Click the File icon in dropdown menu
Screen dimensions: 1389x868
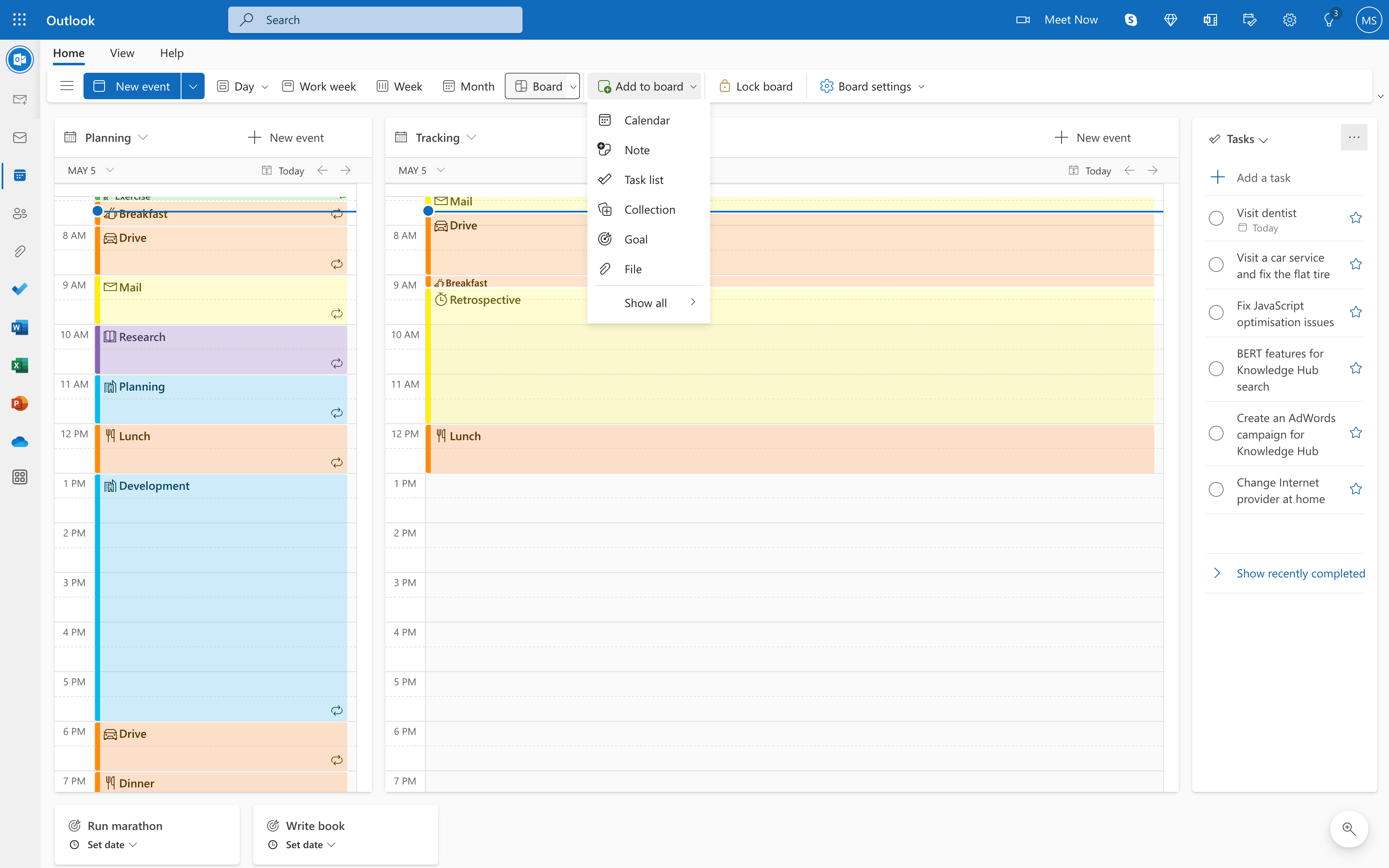pos(605,268)
